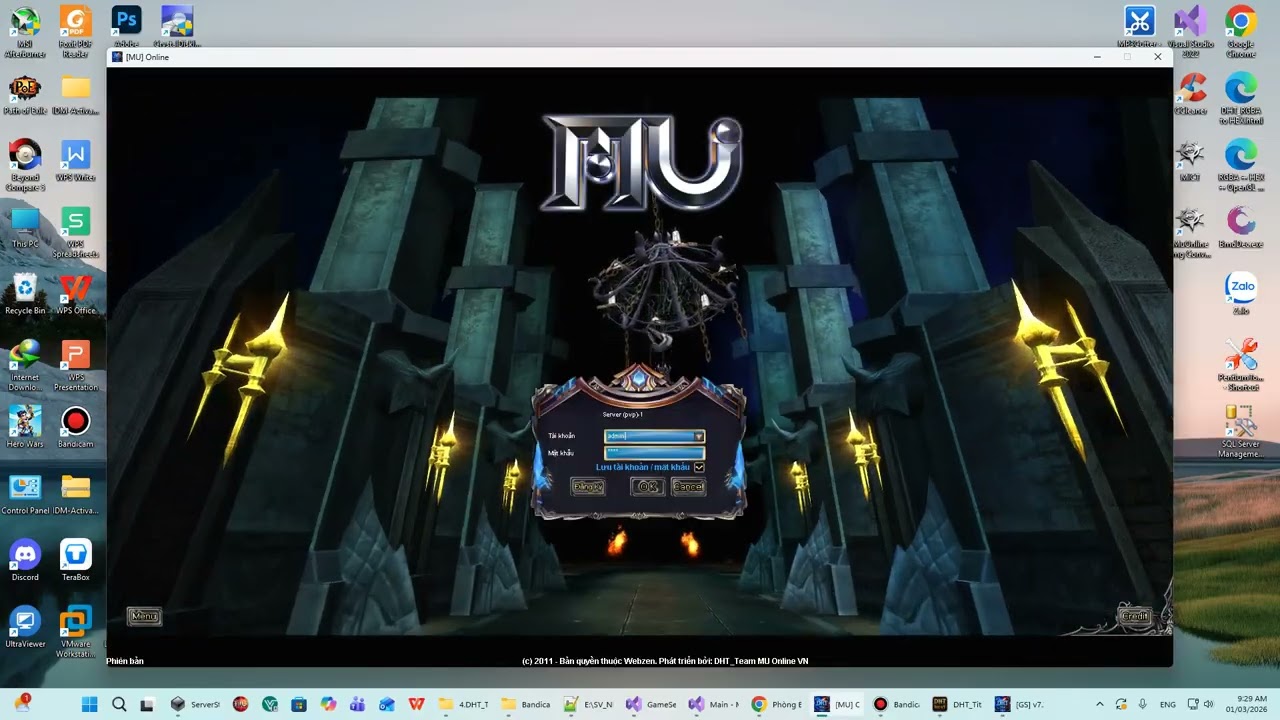Open WPS Spreadsheets desktop icon

[x=76, y=233]
